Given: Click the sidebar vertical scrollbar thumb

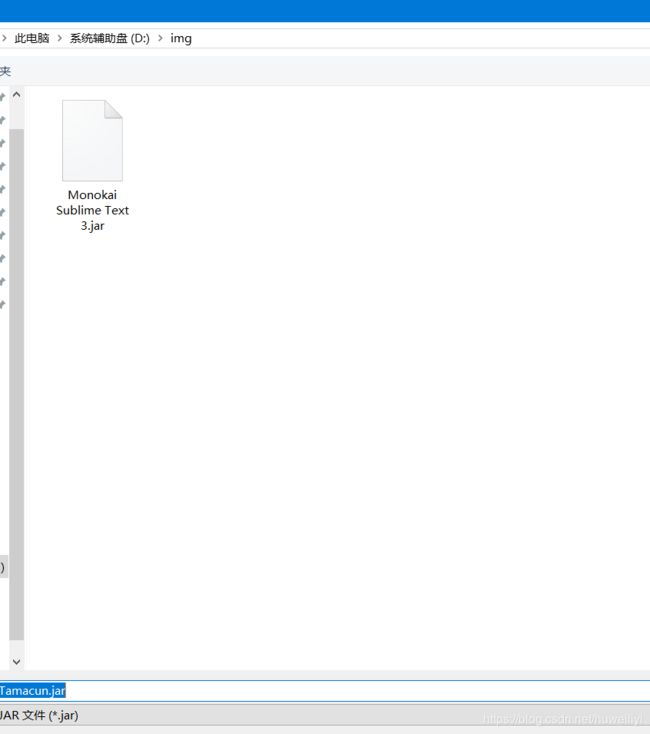Looking at the screenshot, I should (16, 384).
